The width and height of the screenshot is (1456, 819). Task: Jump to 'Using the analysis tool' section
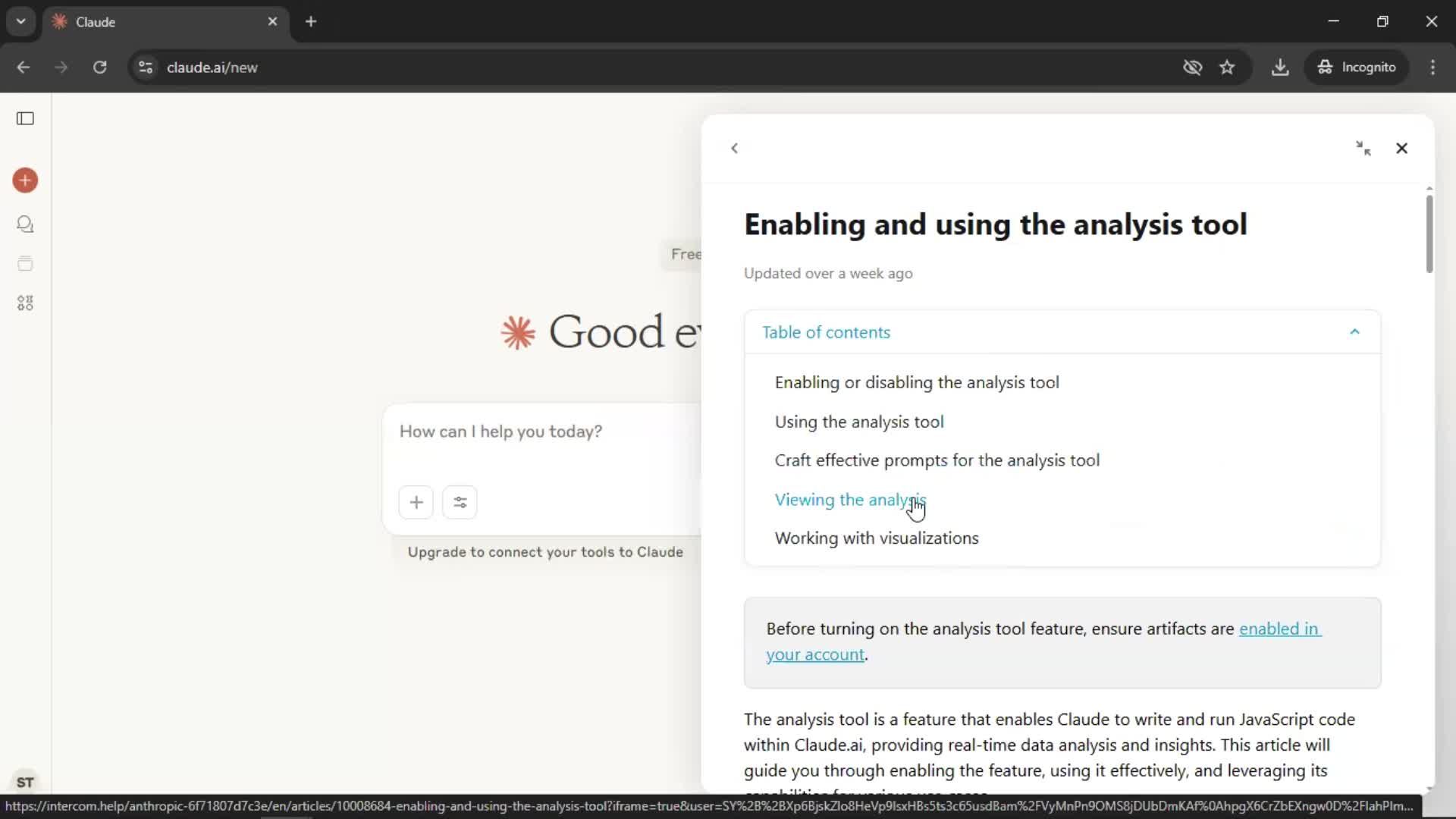pos(859,422)
